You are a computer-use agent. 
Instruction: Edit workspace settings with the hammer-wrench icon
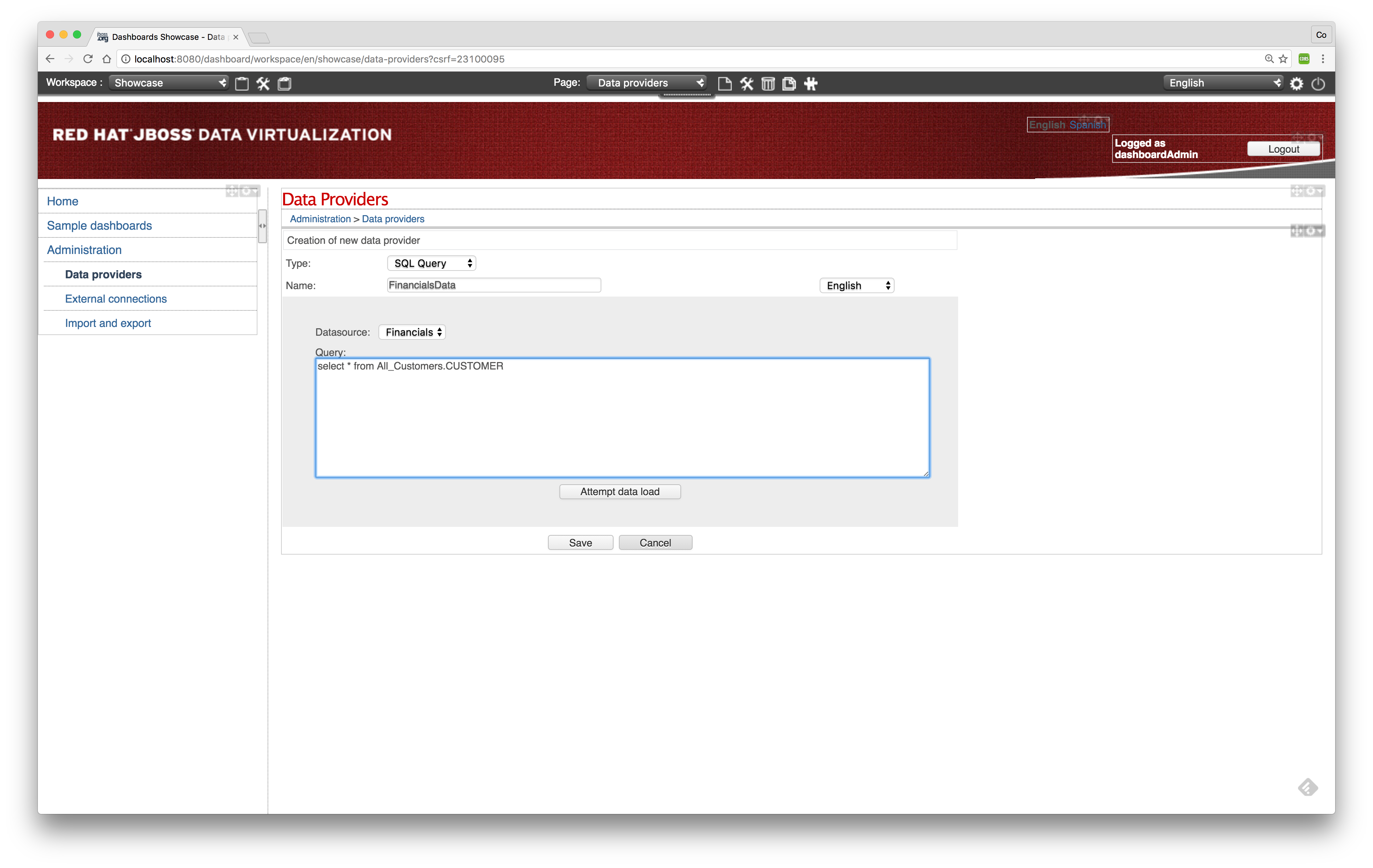263,83
